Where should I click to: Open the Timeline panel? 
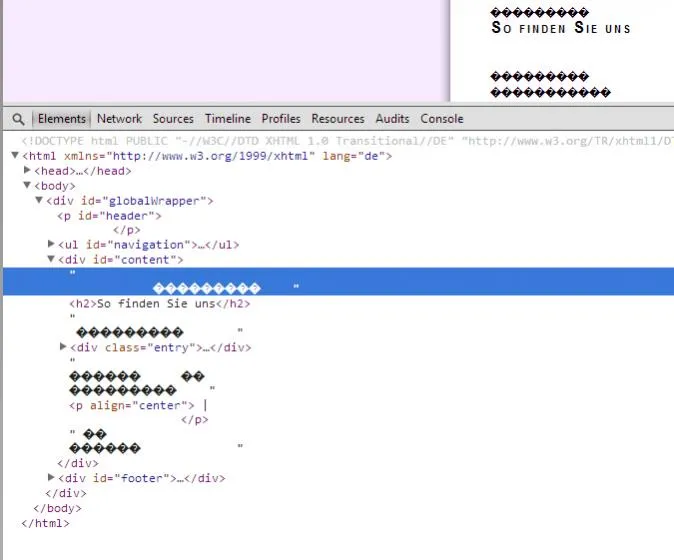[x=227, y=119]
